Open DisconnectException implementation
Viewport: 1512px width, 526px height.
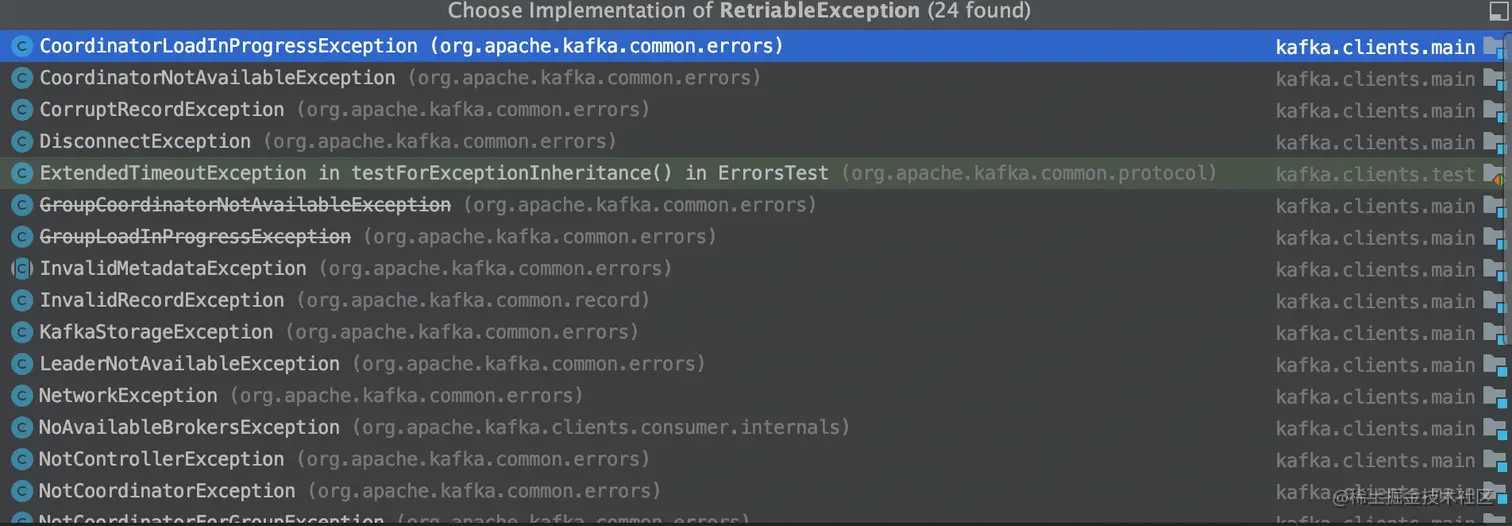coord(145,142)
